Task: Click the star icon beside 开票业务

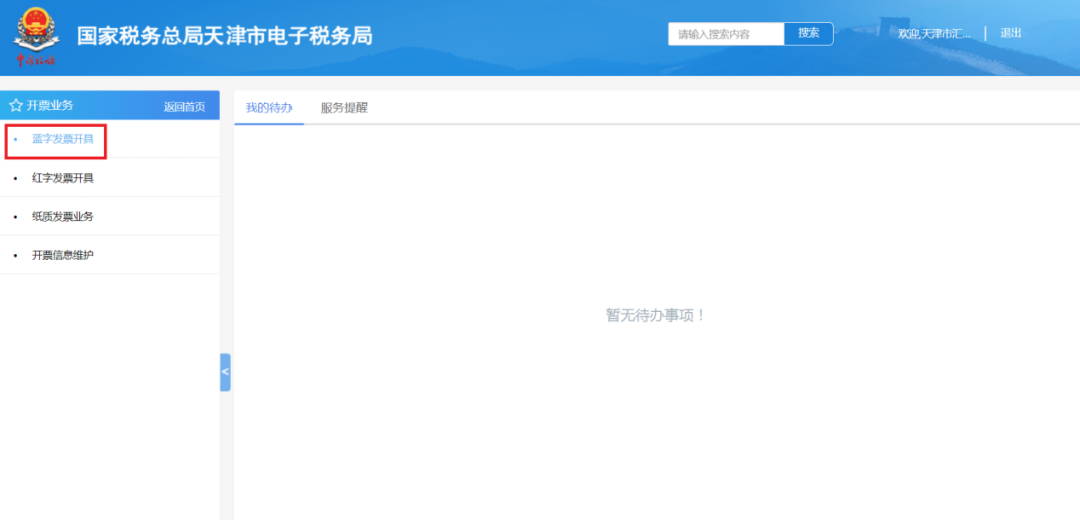Action: pyautogui.click(x=15, y=105)
